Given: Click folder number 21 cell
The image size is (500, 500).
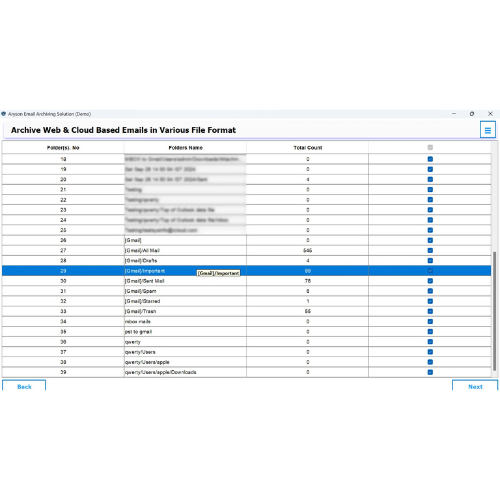Looking at the screenshot, I should pos(63,189).
